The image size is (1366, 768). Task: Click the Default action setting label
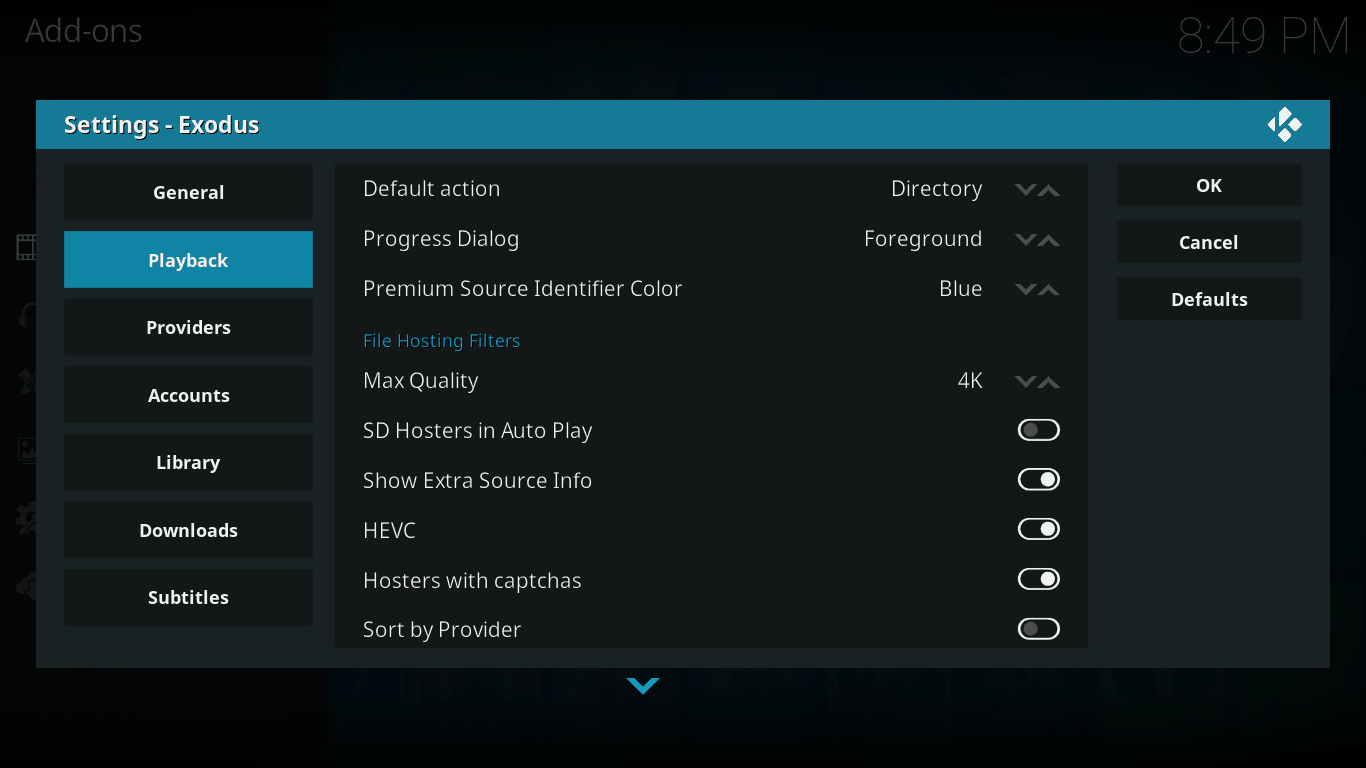click(x=431, y=189)
